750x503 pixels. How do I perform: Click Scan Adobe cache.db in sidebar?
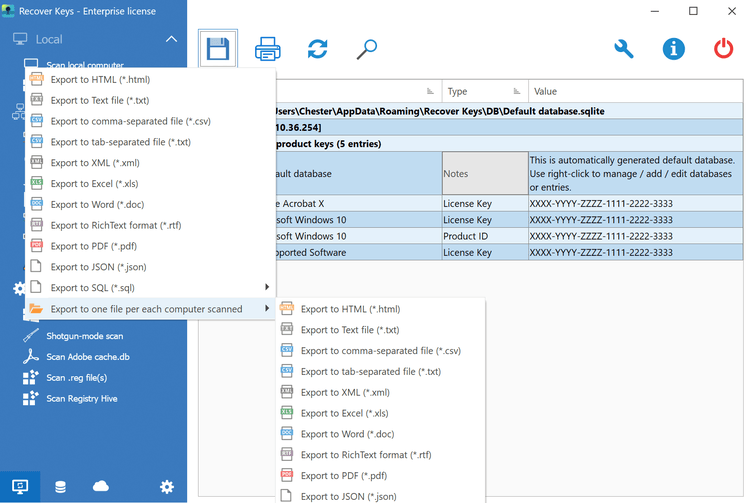point(87,357)
